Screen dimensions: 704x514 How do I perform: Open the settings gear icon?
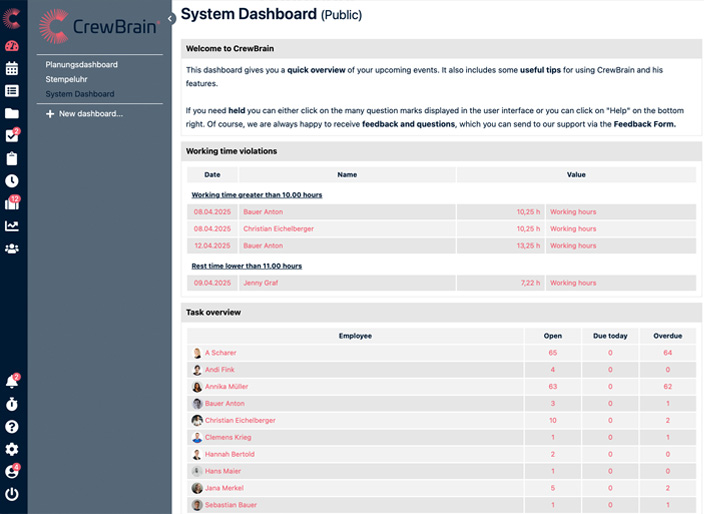click(x=12, y=449)
